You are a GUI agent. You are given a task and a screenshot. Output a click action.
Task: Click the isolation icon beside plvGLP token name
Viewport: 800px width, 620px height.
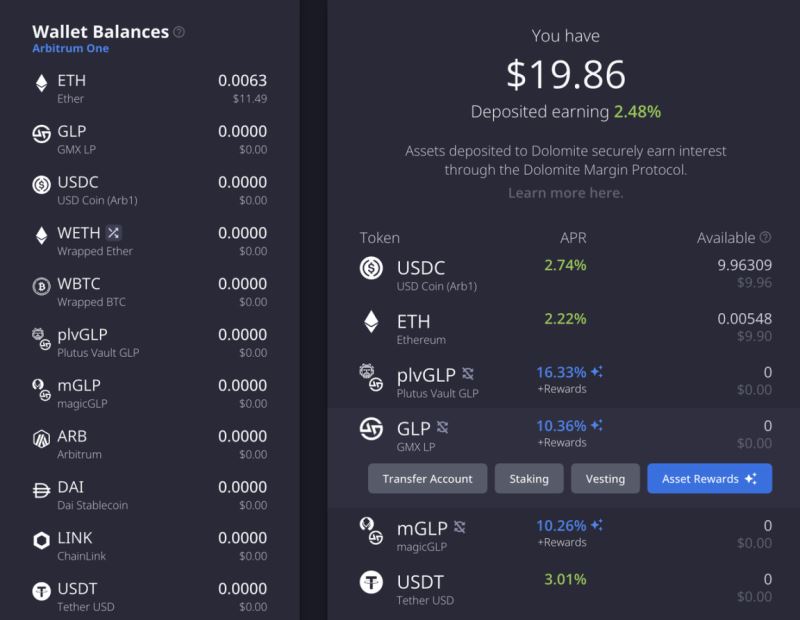468,374
